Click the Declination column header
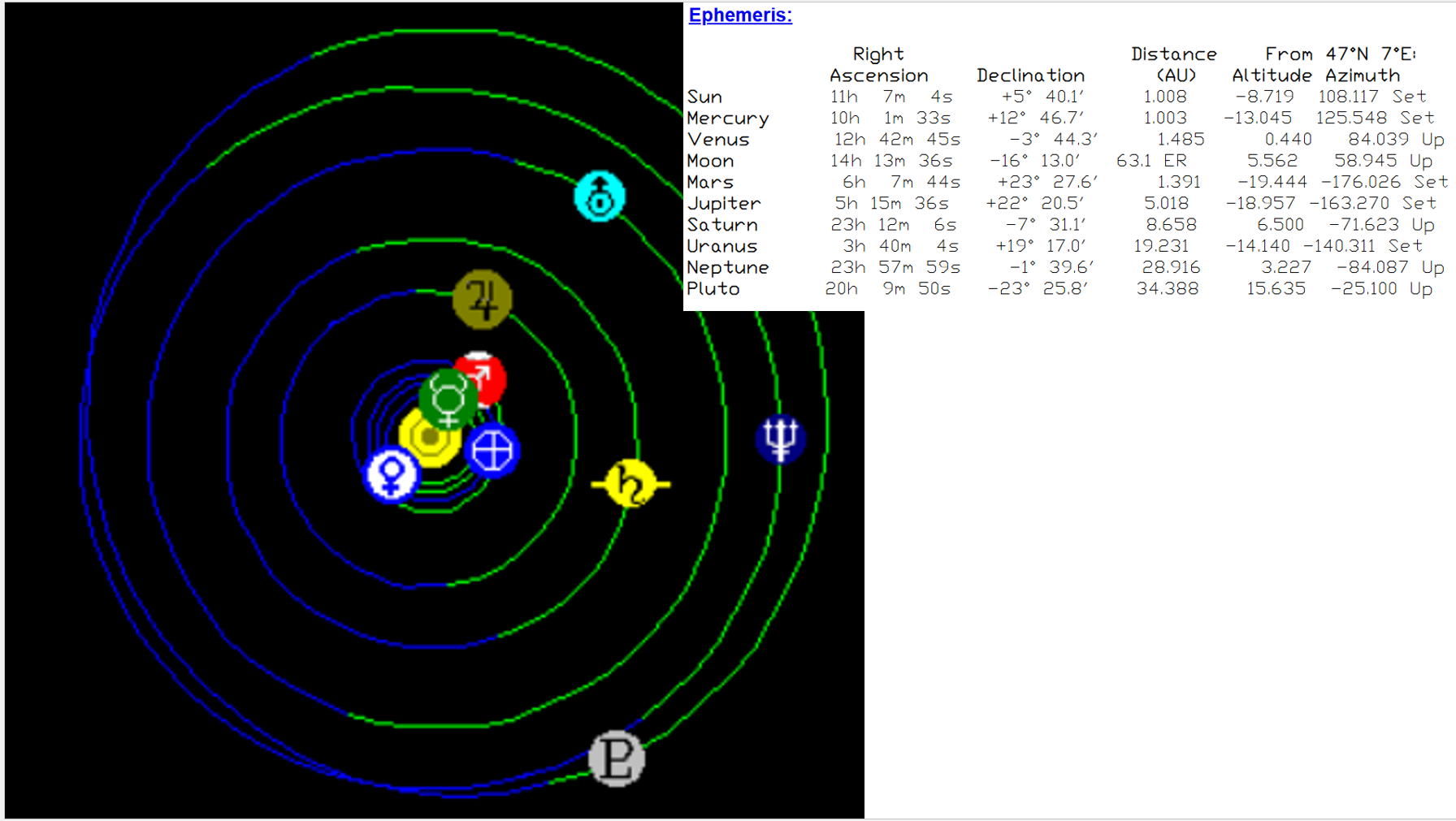 1030,76
